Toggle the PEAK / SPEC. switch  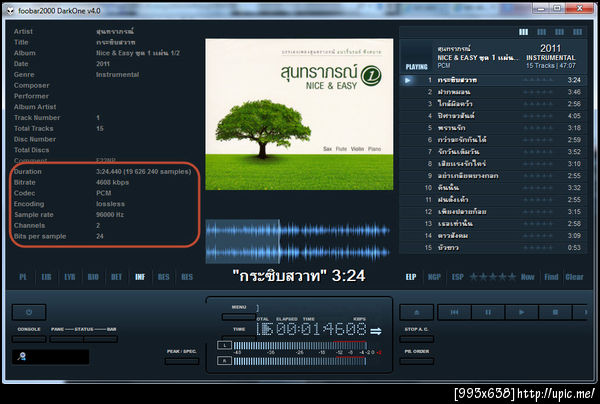click(182, 361)
